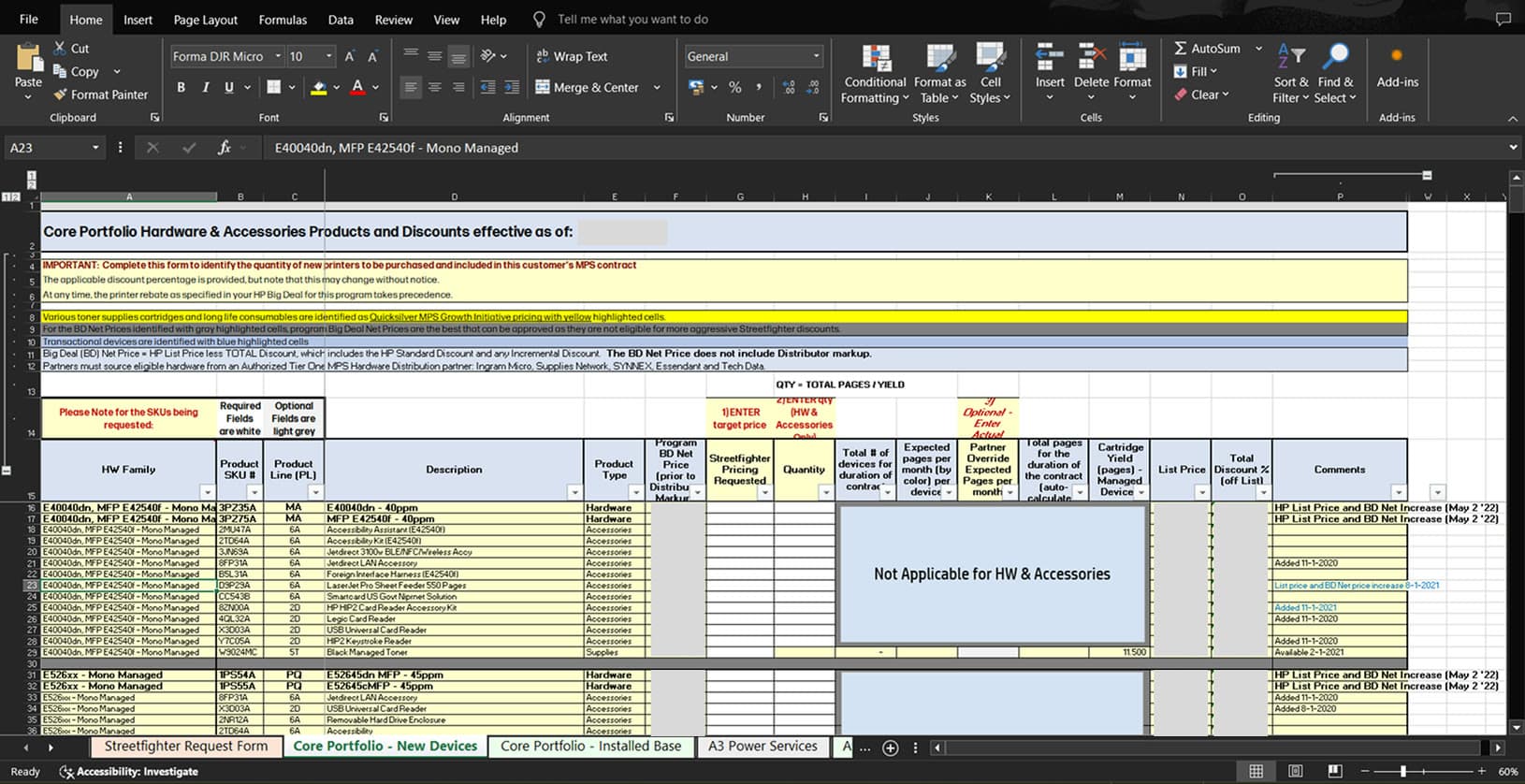Click the Delete cells icon
The width and height of the screenshot is (1525, 784).
[1091, 58]
